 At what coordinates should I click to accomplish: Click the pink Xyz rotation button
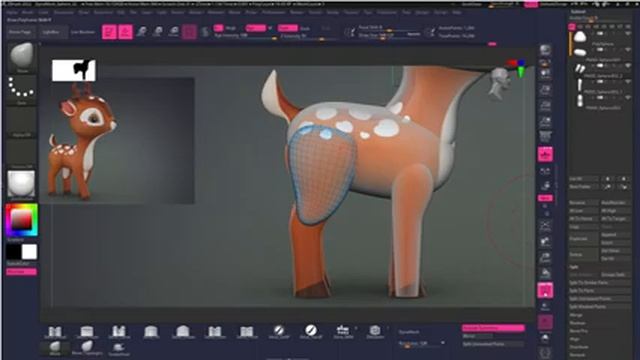pyautogui.click(x=545, y=198)
